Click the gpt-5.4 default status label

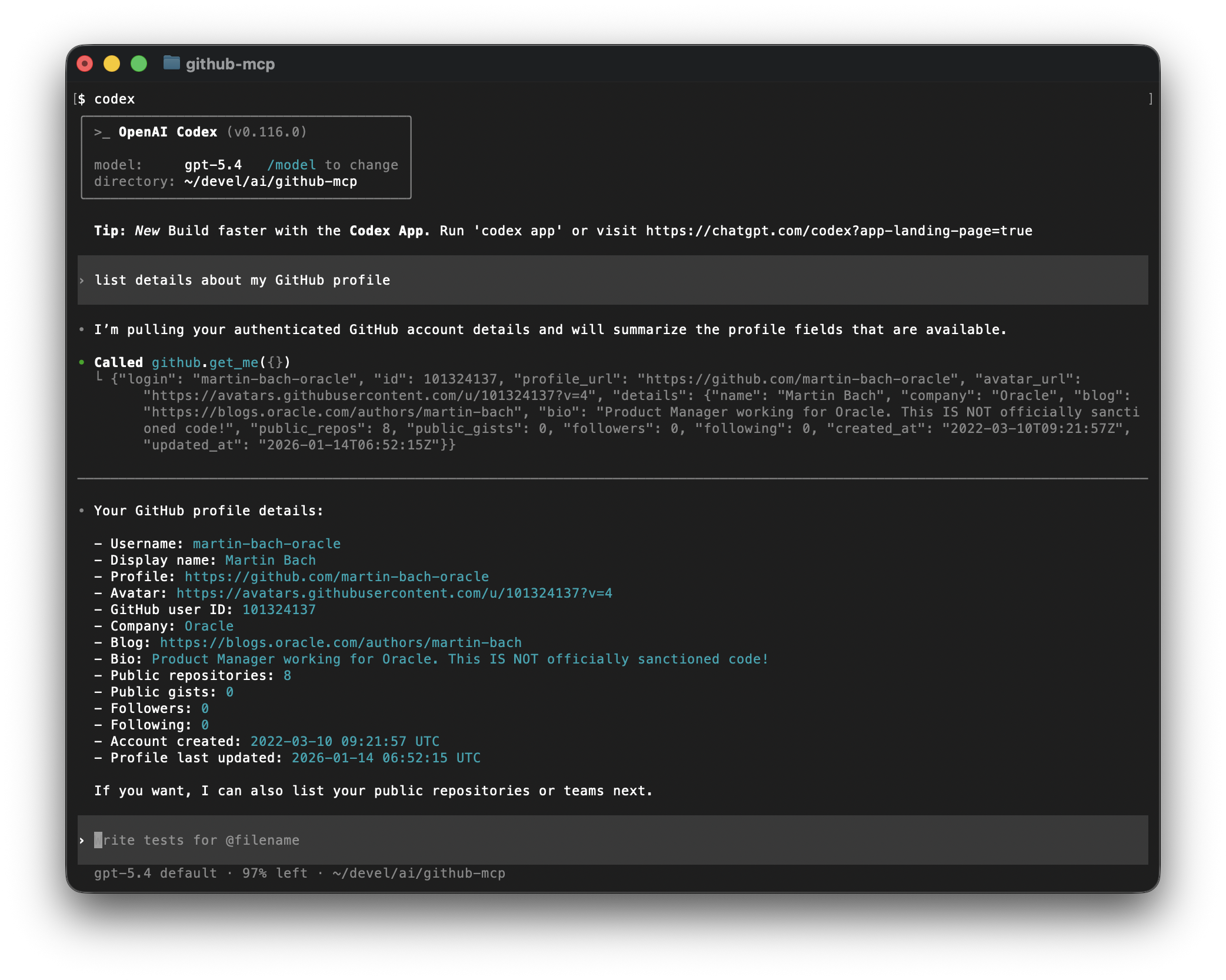pos(155,874)
